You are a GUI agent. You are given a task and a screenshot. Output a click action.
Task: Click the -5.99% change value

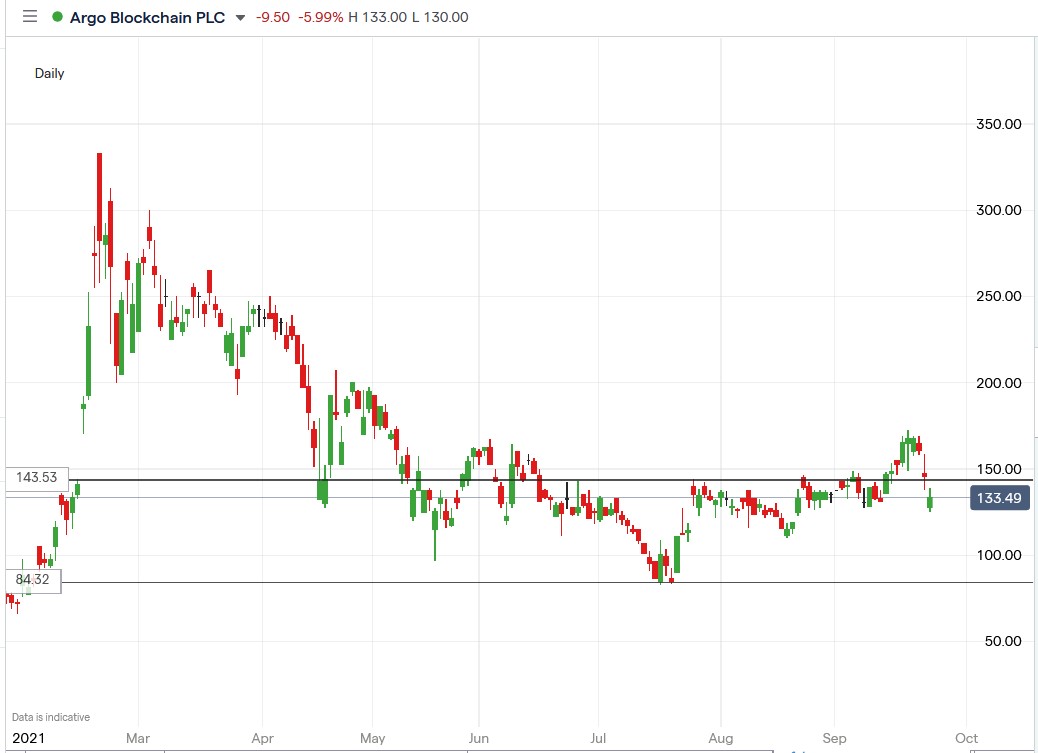[x=320, y=17]
